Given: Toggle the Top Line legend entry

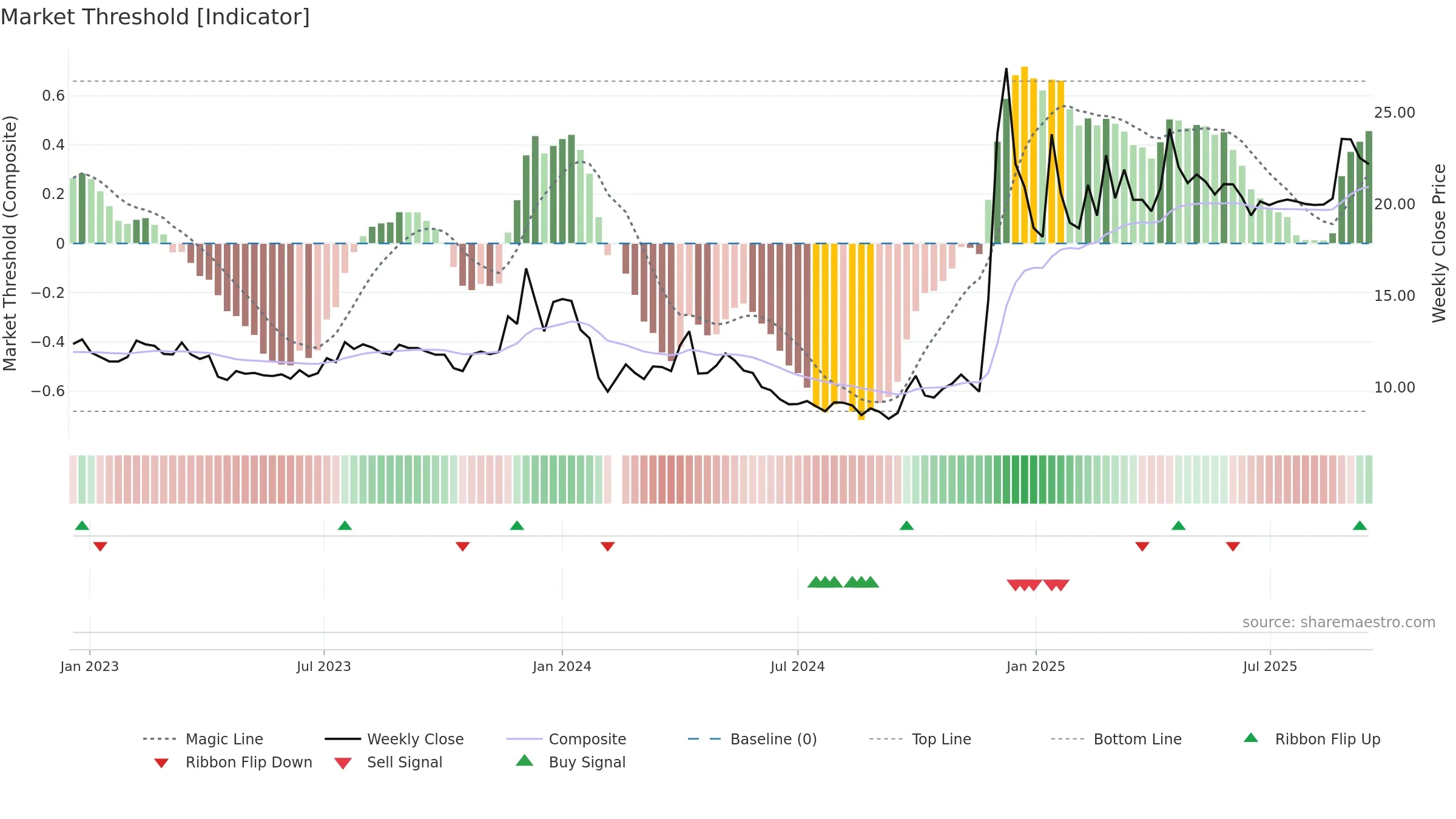Looking at the screenshot, I should (920, 739).
